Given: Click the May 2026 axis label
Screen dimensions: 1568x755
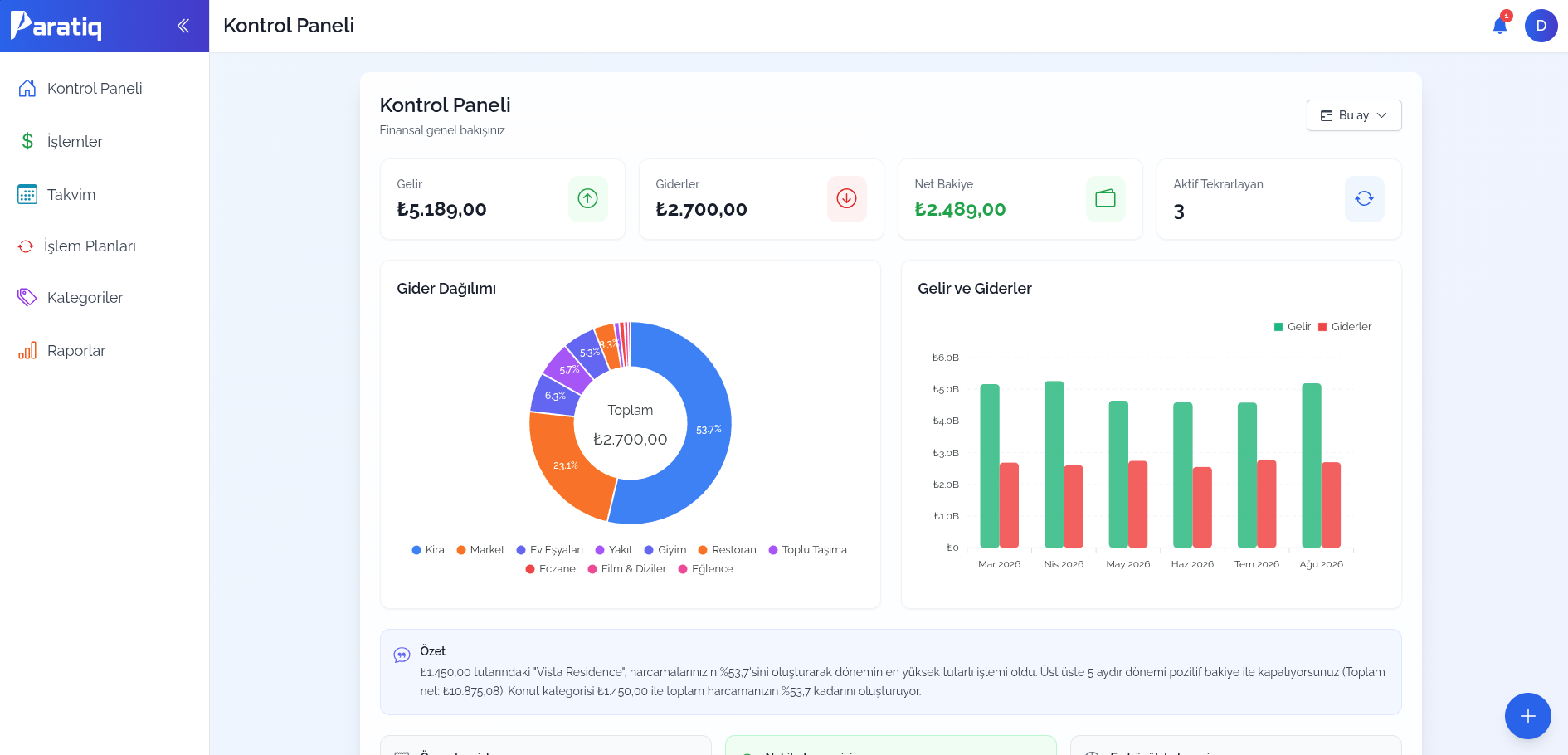Looking at the screenshot, I should [1128, 564].
